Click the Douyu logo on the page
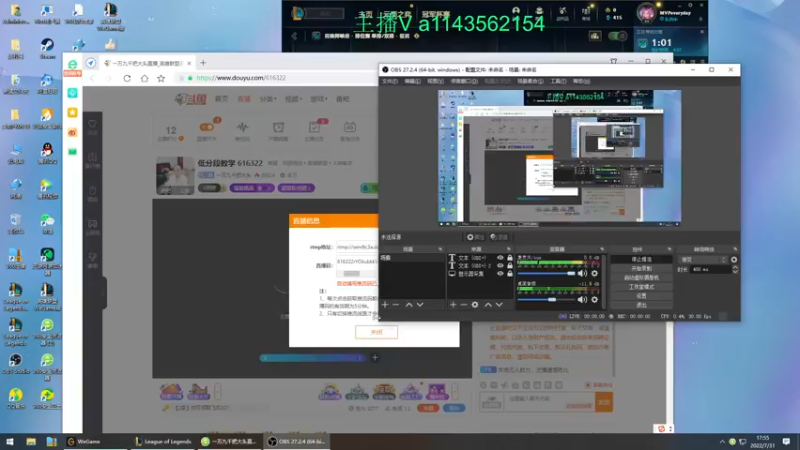The height and width of the screenshot is (450, 800). click(x=190, y=99)
